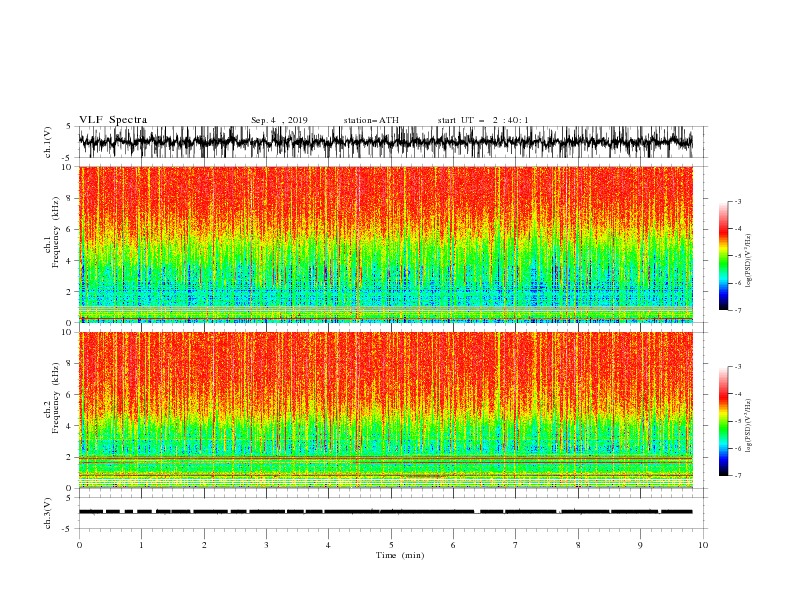Viewport: 792px width, 612px height.
Task: Click time axis tick label "3"
Action: (x=266, y=545)
